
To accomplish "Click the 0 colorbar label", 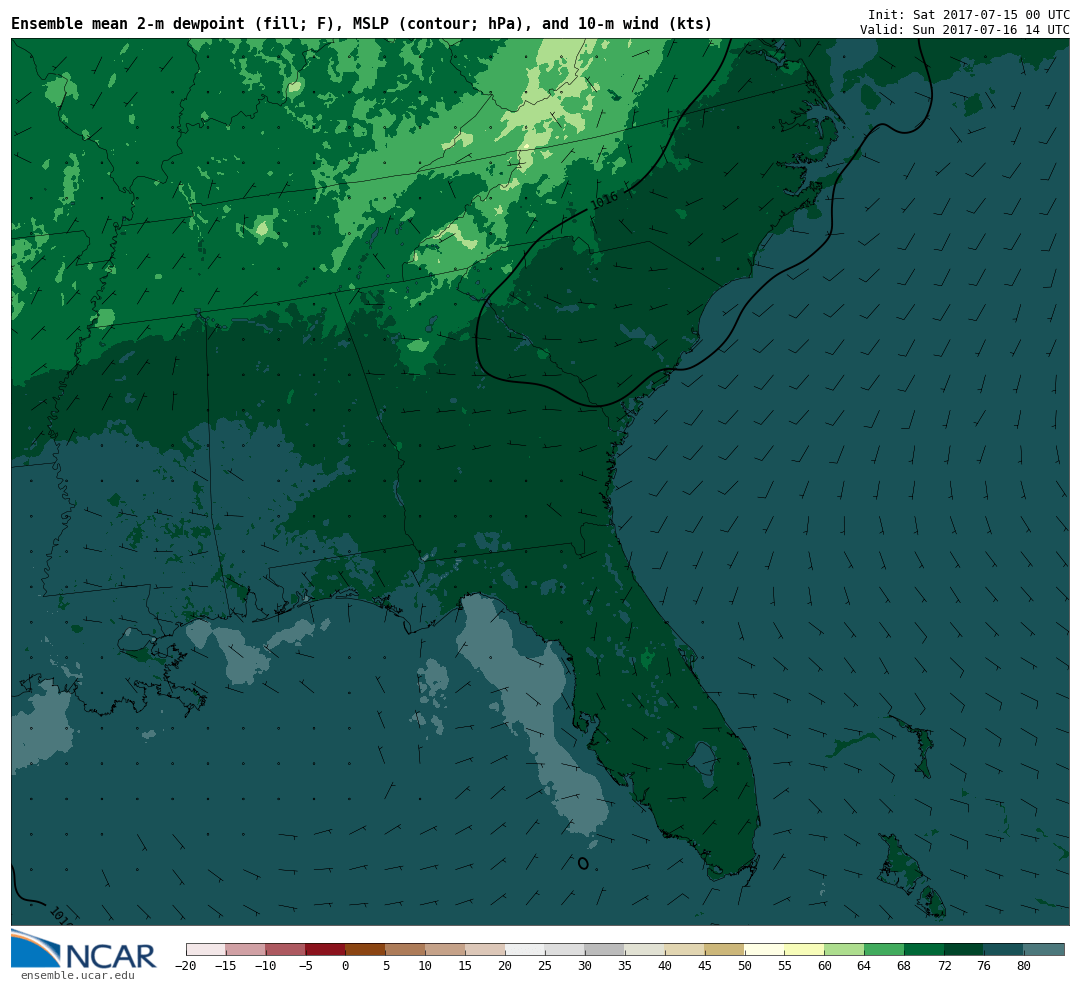I will coord(346,966).
